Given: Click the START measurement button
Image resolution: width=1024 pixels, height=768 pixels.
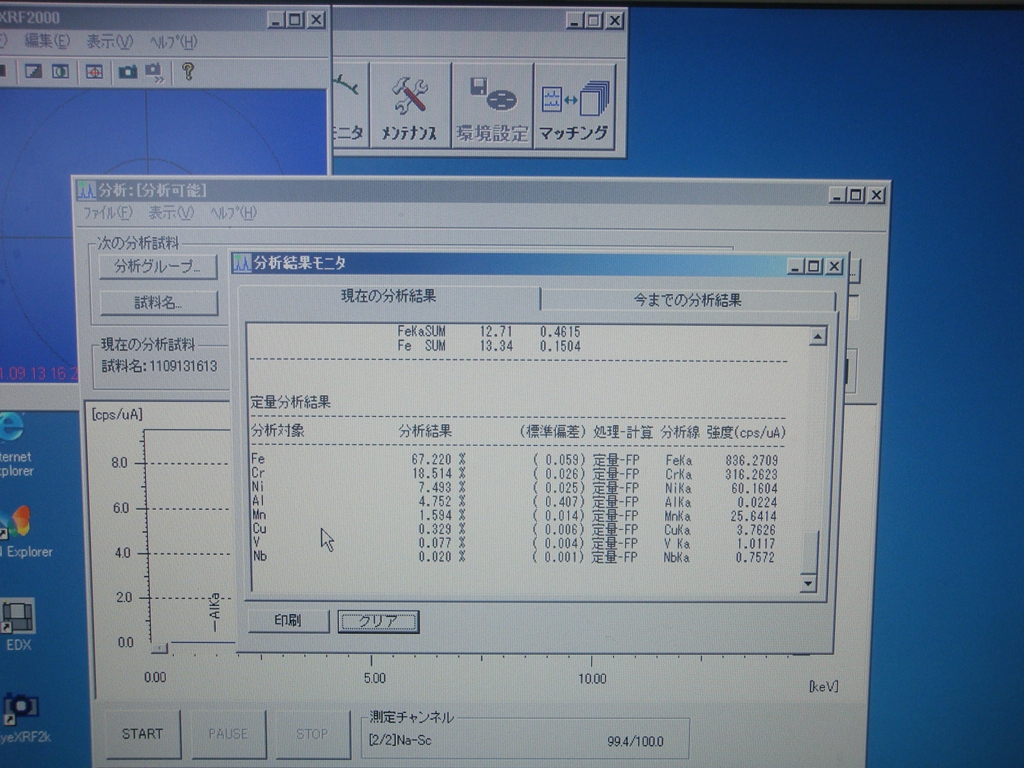Looking at the screenshot, I should [142, 734].
